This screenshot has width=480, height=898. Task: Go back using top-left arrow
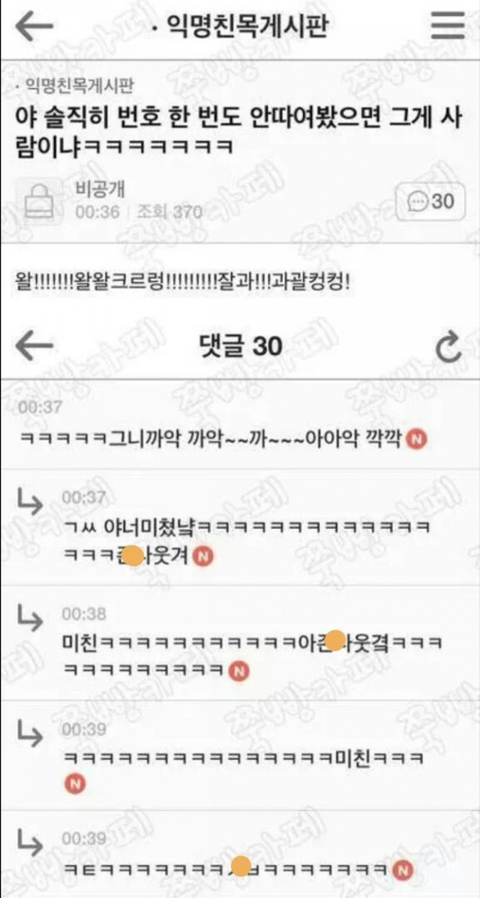(x=34, y=26)
